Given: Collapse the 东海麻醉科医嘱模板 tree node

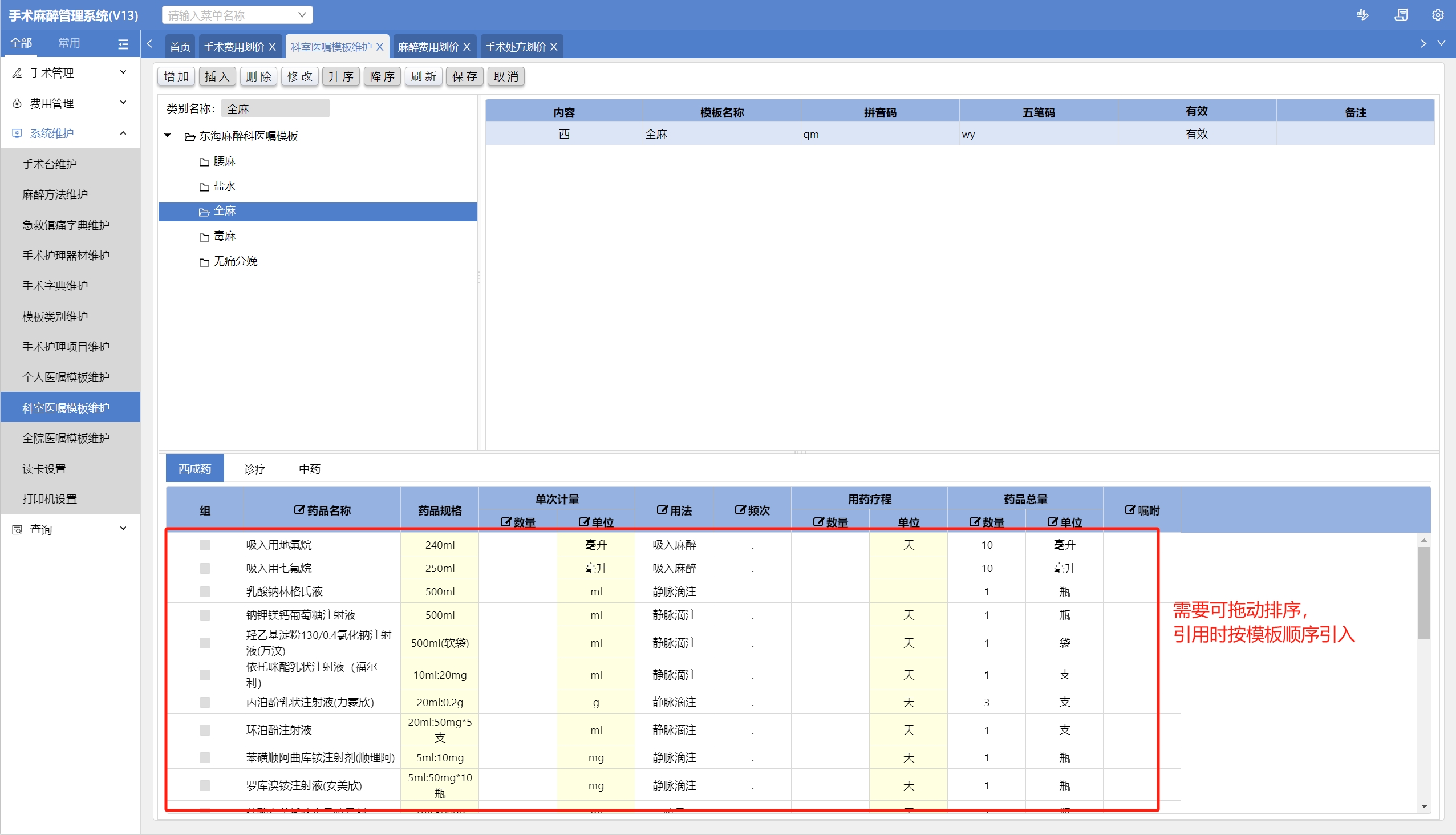Looking at the screenshot, I should click(x=168, y=136).
